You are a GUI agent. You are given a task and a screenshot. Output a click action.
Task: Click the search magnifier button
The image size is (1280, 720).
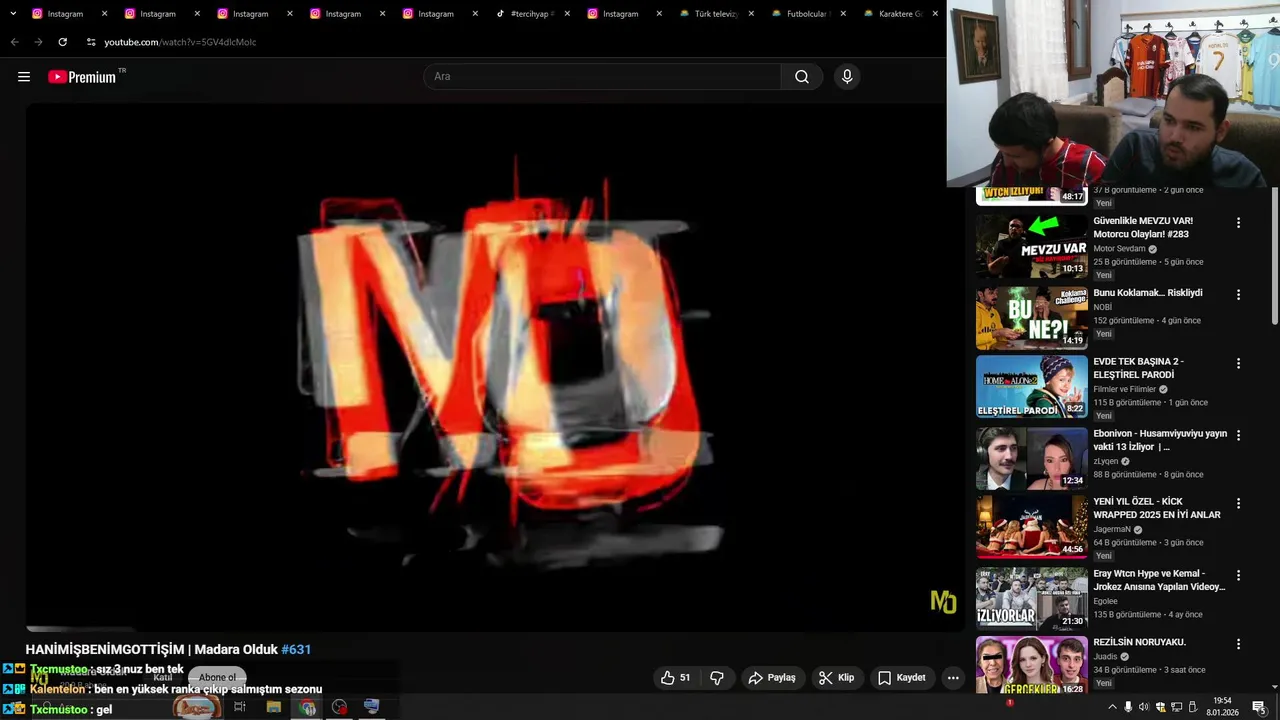click(x=802, y=77)
